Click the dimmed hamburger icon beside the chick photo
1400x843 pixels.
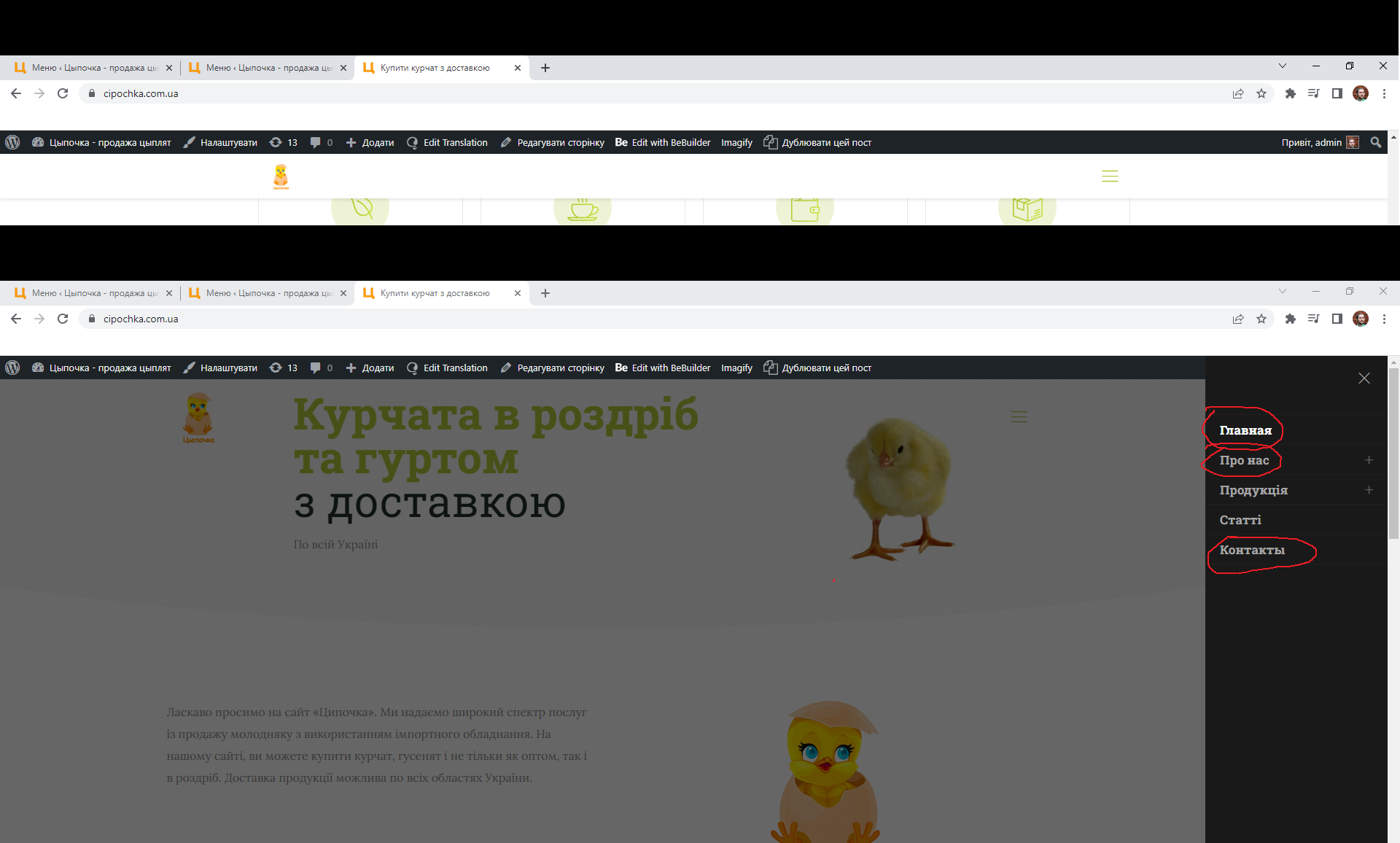point(1019,417)
